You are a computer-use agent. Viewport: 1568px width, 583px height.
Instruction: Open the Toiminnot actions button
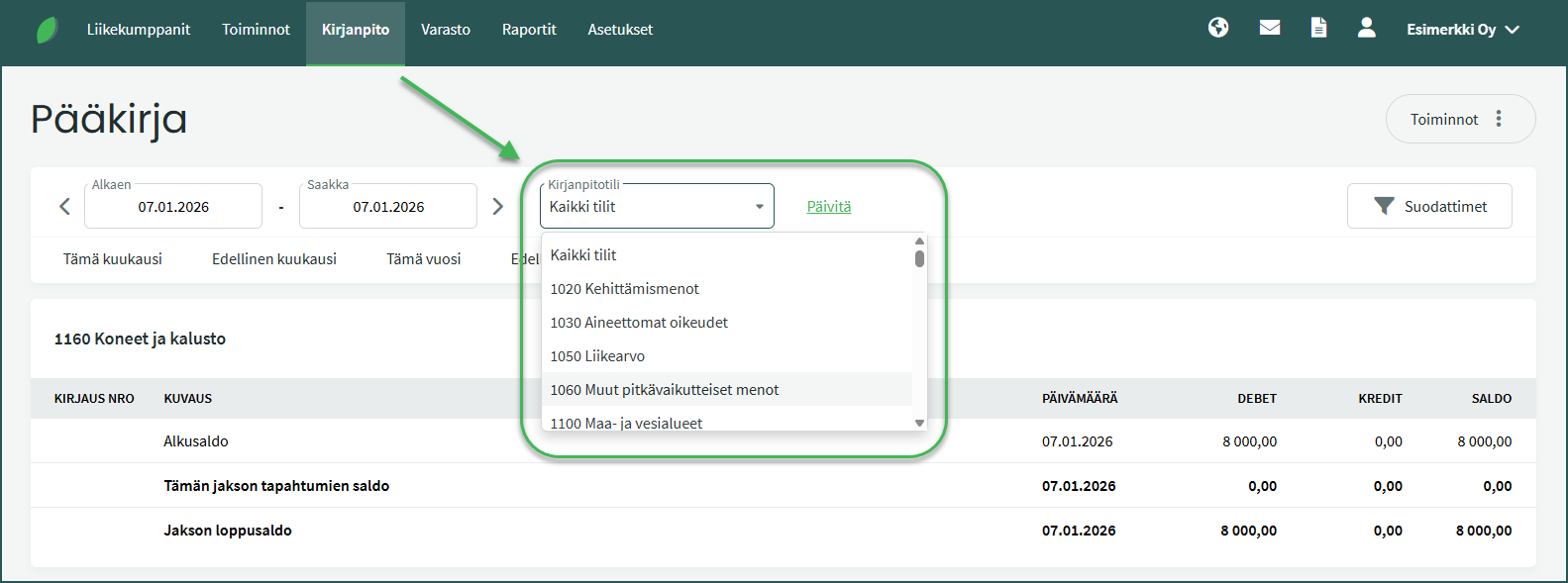[1459, 119]
